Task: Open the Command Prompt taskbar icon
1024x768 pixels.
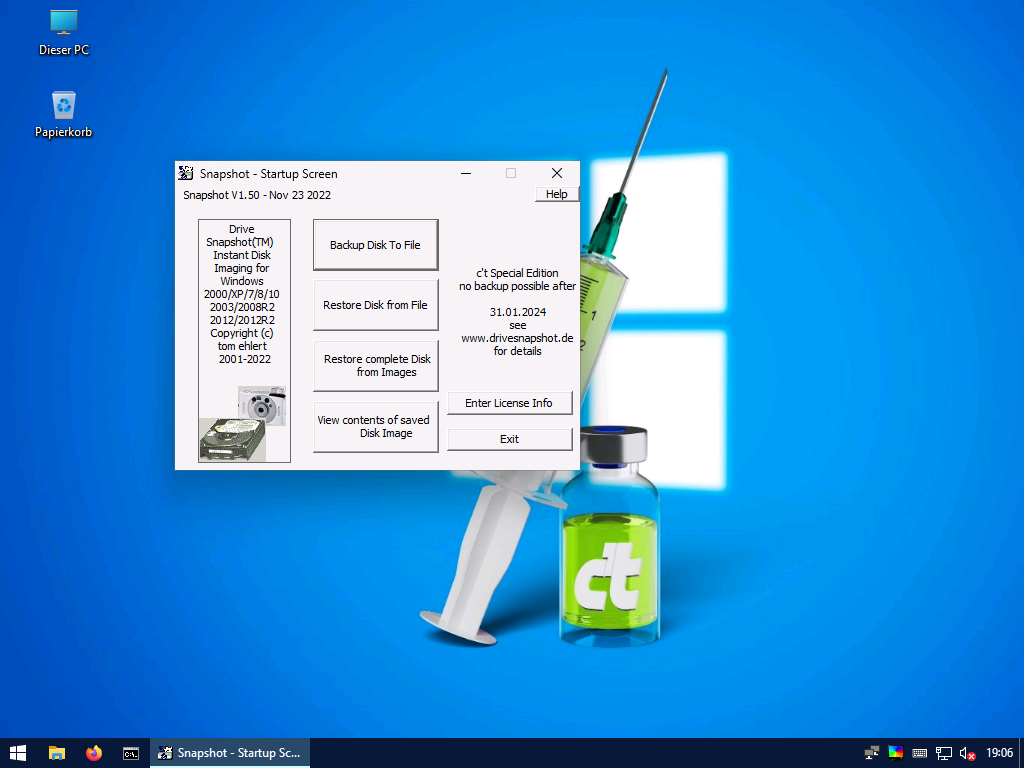Action: click(131, 753)
